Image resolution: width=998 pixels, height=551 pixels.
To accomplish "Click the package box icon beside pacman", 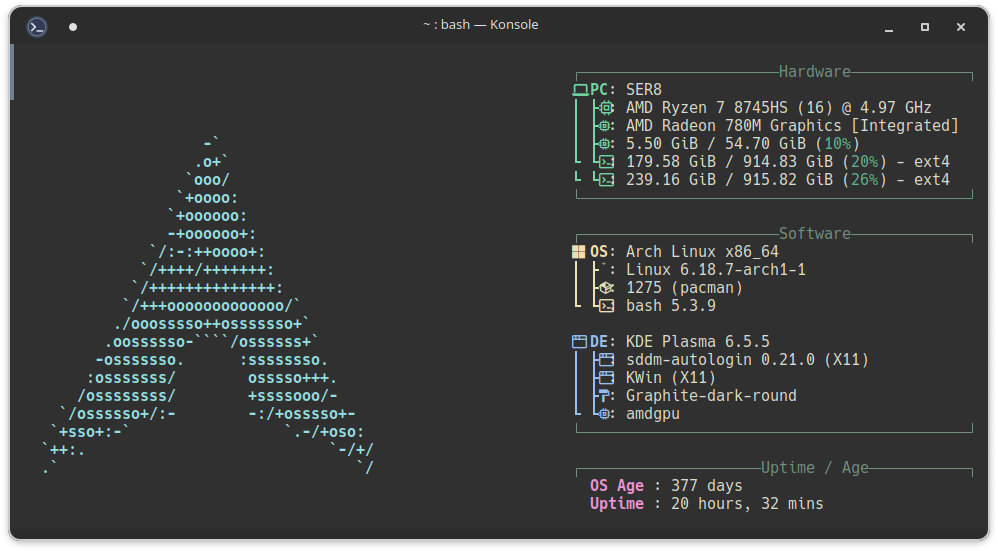I will [x=605, y=288].
